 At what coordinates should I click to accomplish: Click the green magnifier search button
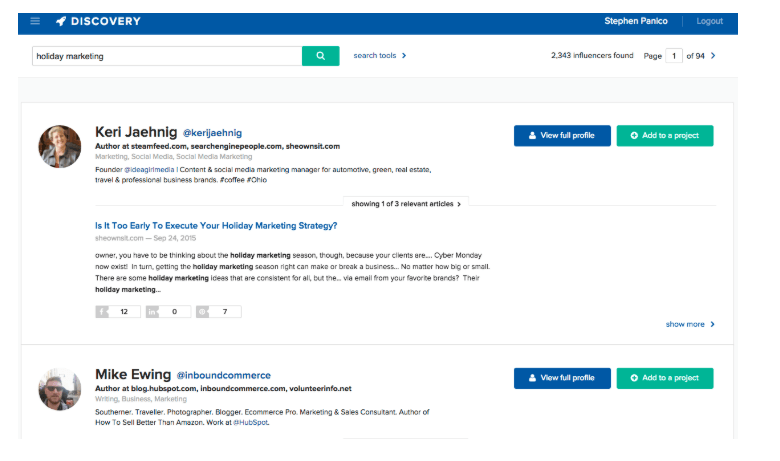320,56
